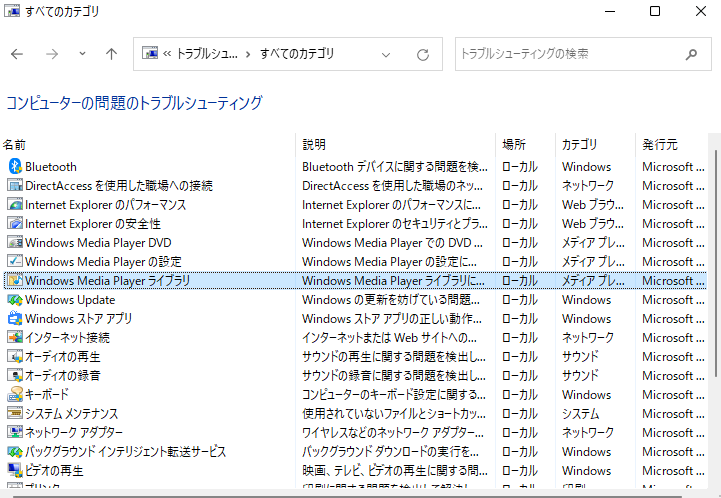The image size is (721, 498).
Task: Open the インターネット接続 troubleshooter
Action: (67, 338)
